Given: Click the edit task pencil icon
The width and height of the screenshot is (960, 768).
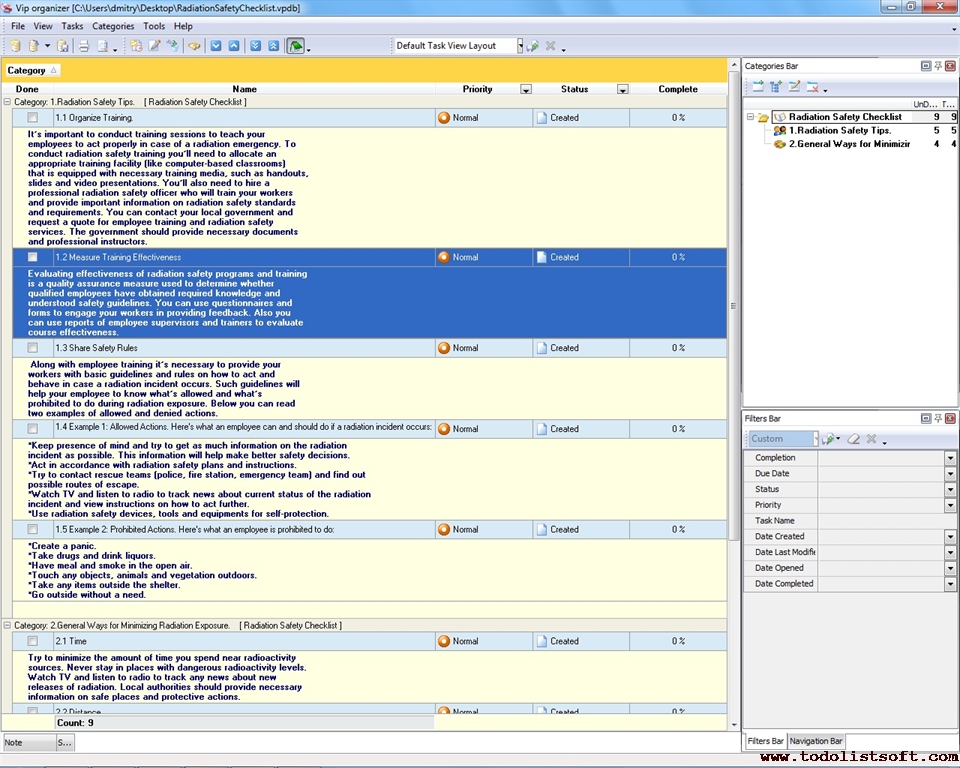Looking at the screenshot, I should (154, 46).
